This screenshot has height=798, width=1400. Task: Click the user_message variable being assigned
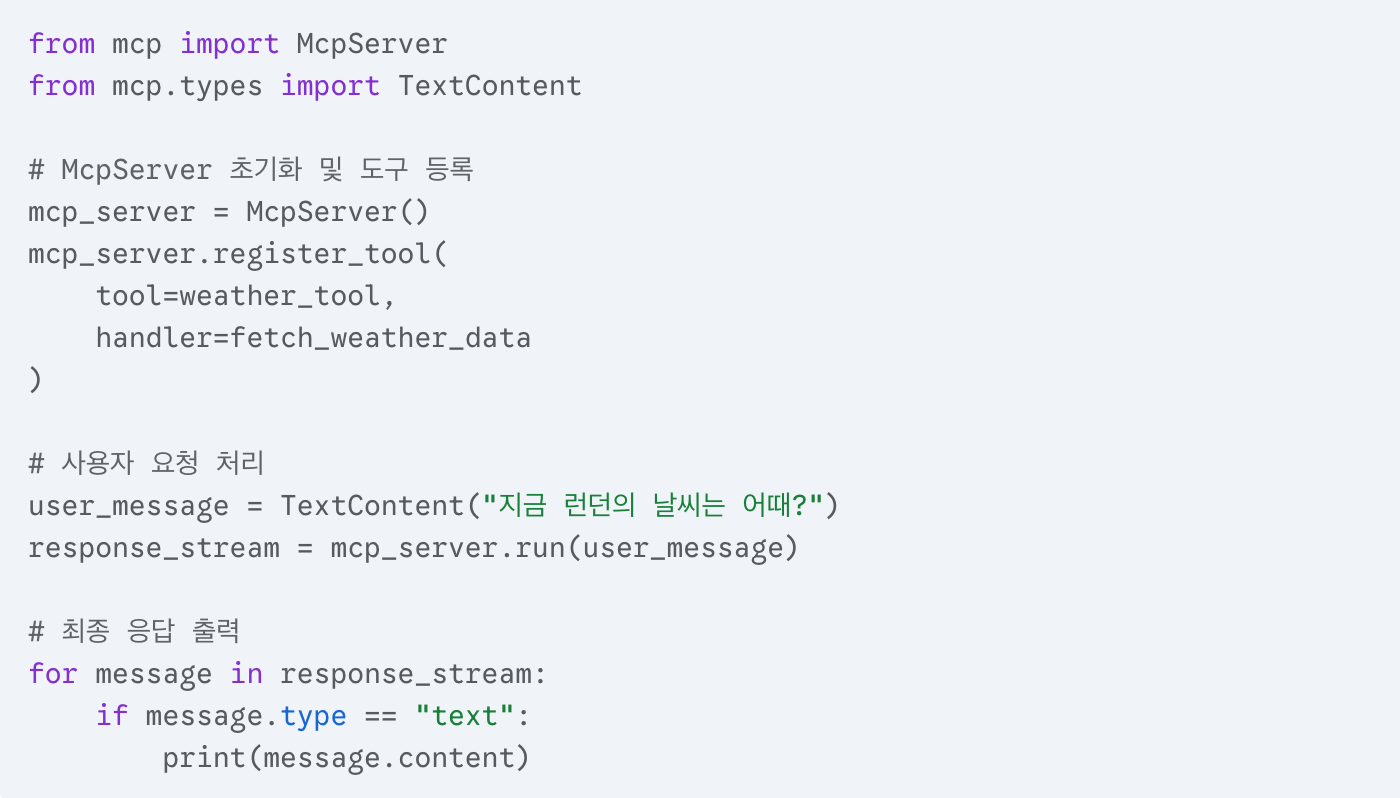click(128, 506)
